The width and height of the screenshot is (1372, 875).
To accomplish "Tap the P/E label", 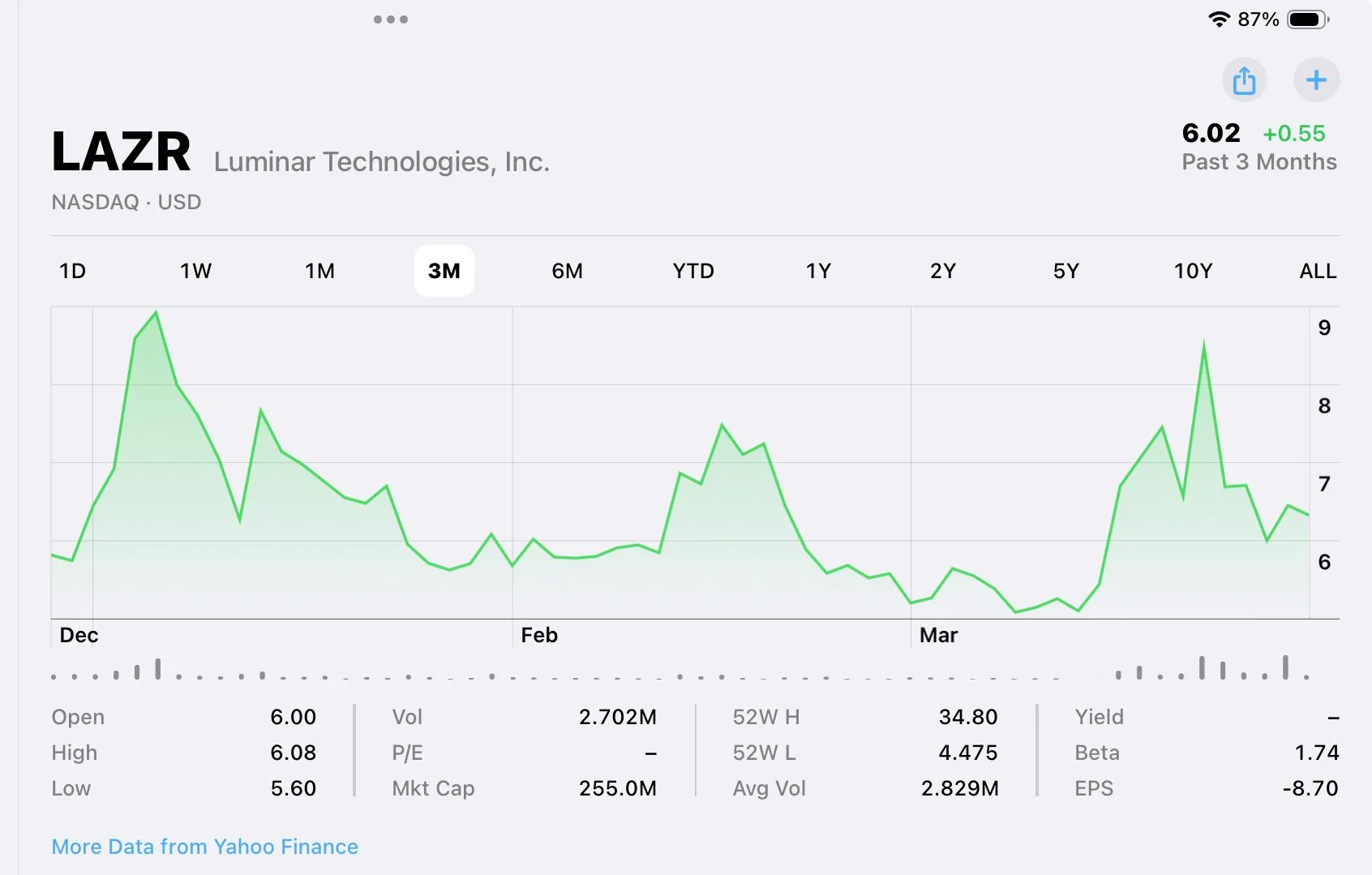I will tap(407, 753).
